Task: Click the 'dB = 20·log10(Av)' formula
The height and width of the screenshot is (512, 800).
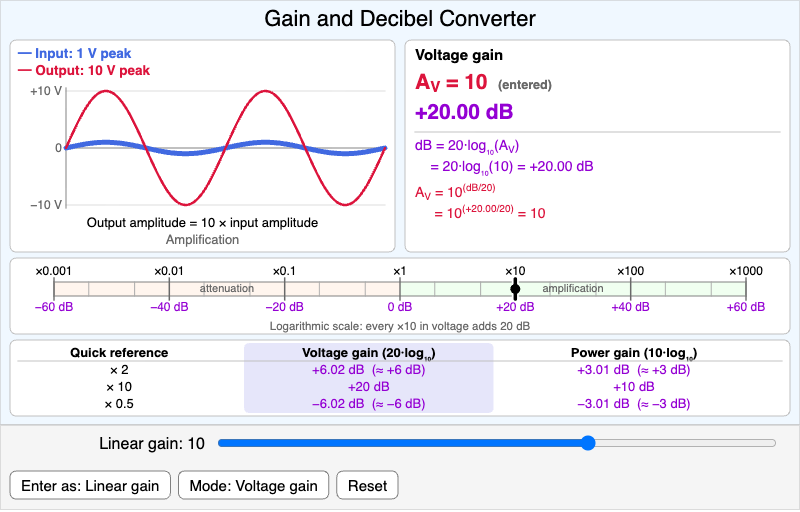Action: [x=467, y=146]
